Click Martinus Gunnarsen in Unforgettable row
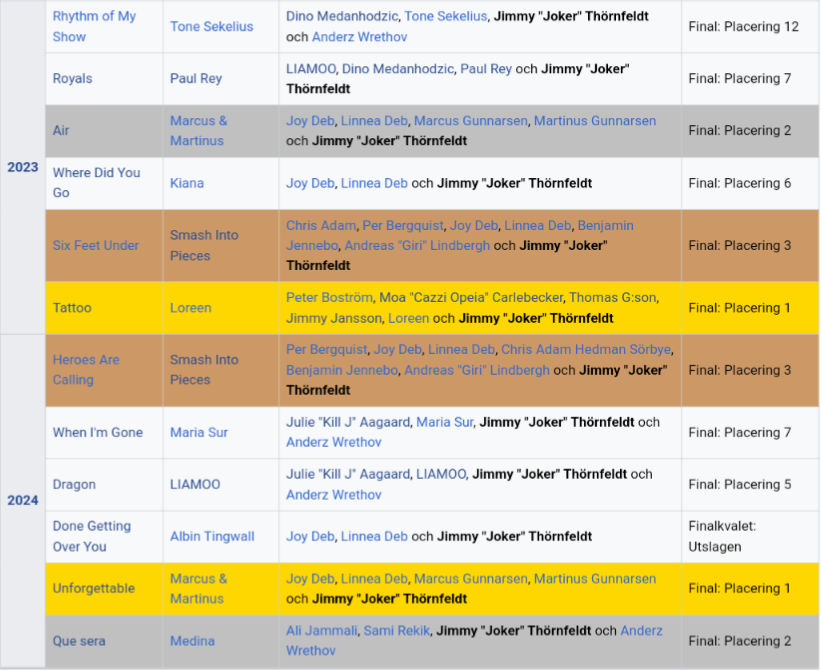 pyautogui.click(x=595, y=579)
